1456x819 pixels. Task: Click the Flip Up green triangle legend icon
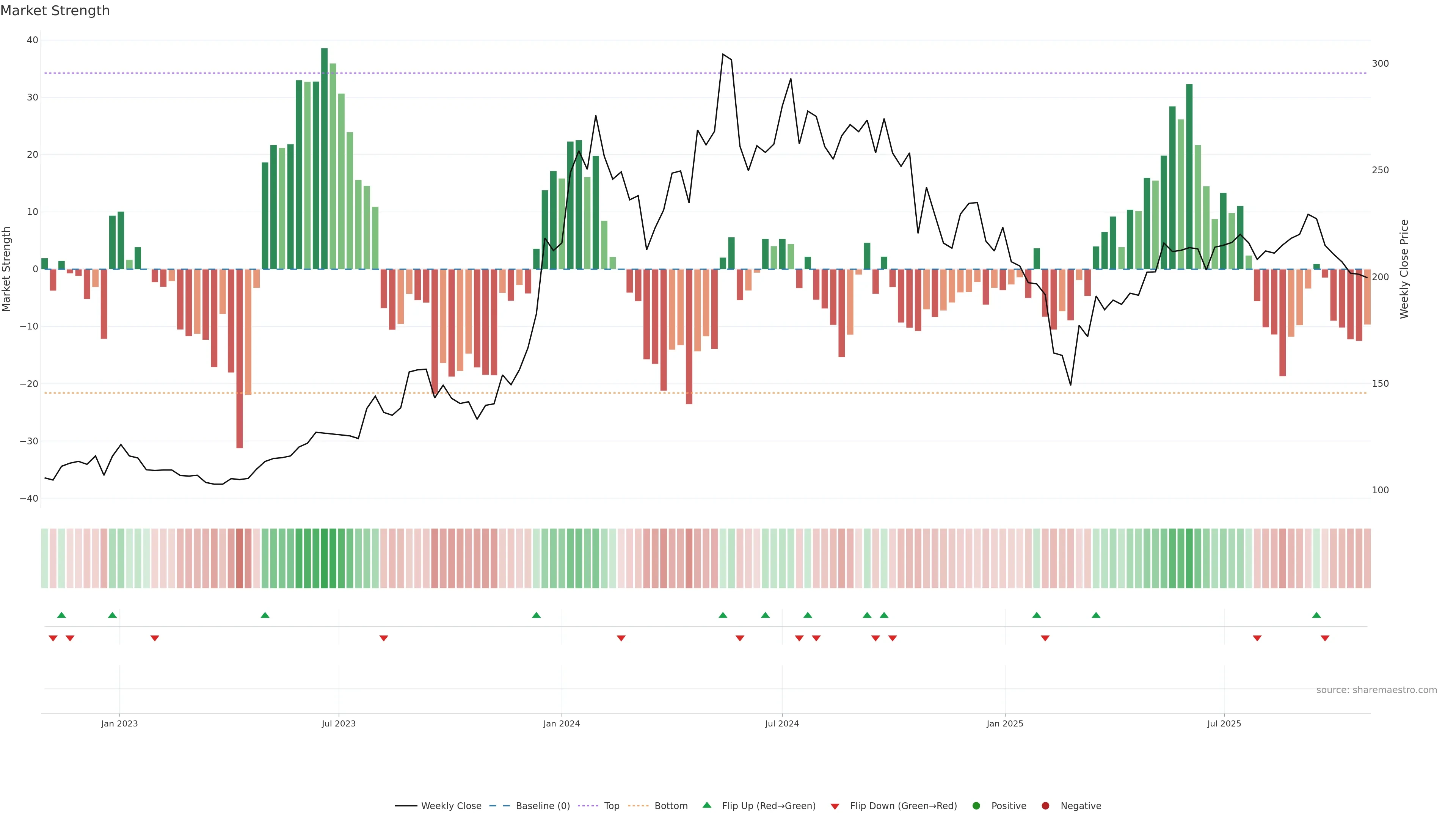pos(706,805)
